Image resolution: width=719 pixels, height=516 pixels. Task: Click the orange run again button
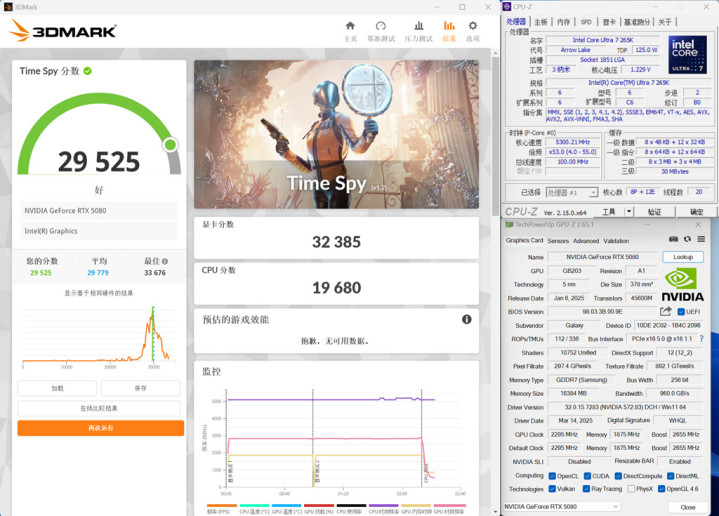click(101, 428)
